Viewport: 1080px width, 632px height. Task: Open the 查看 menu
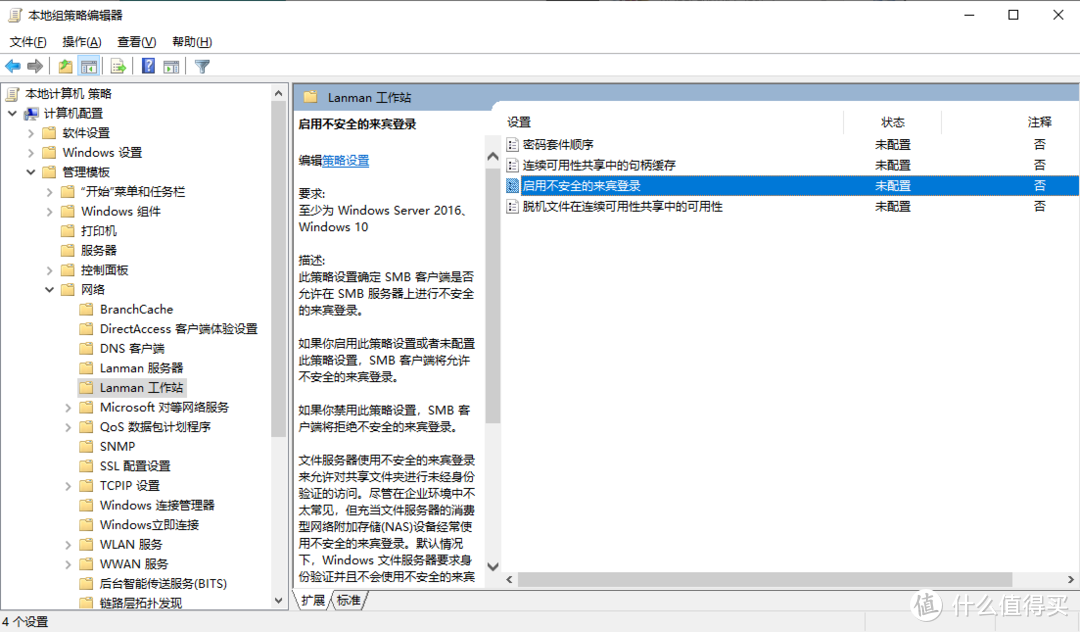pos(136,41)
